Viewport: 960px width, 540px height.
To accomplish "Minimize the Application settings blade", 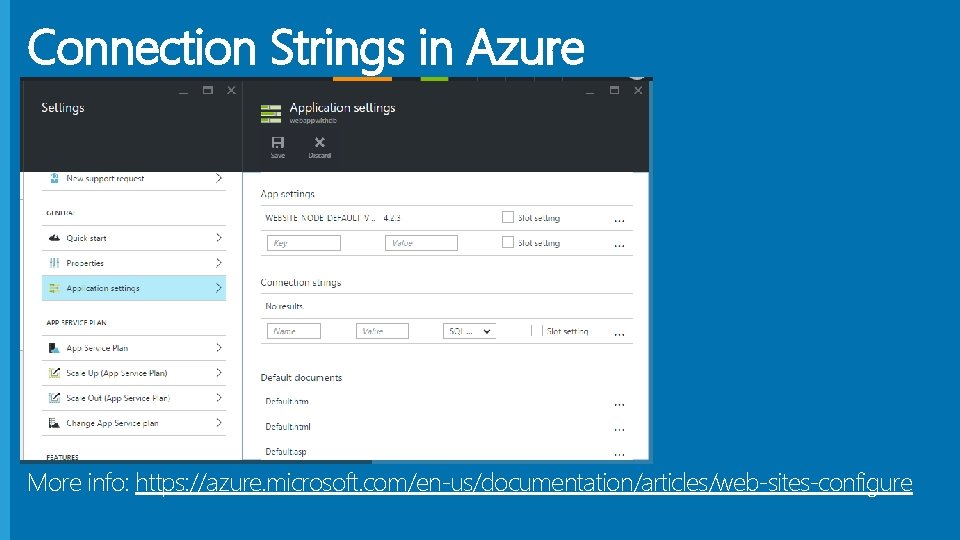I will (x=590, y=92).
